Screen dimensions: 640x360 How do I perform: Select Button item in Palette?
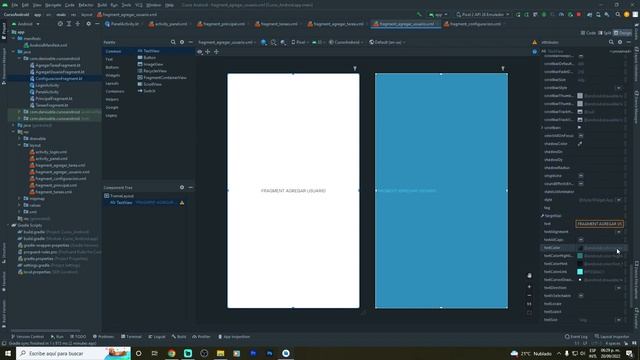click(147, 58)
